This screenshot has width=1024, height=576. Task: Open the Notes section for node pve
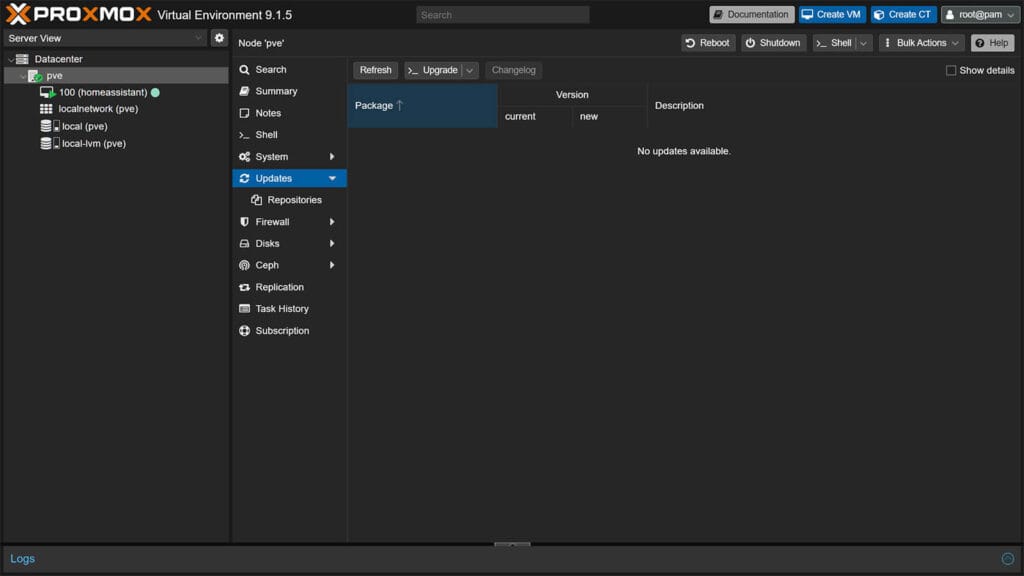point(266,113)
